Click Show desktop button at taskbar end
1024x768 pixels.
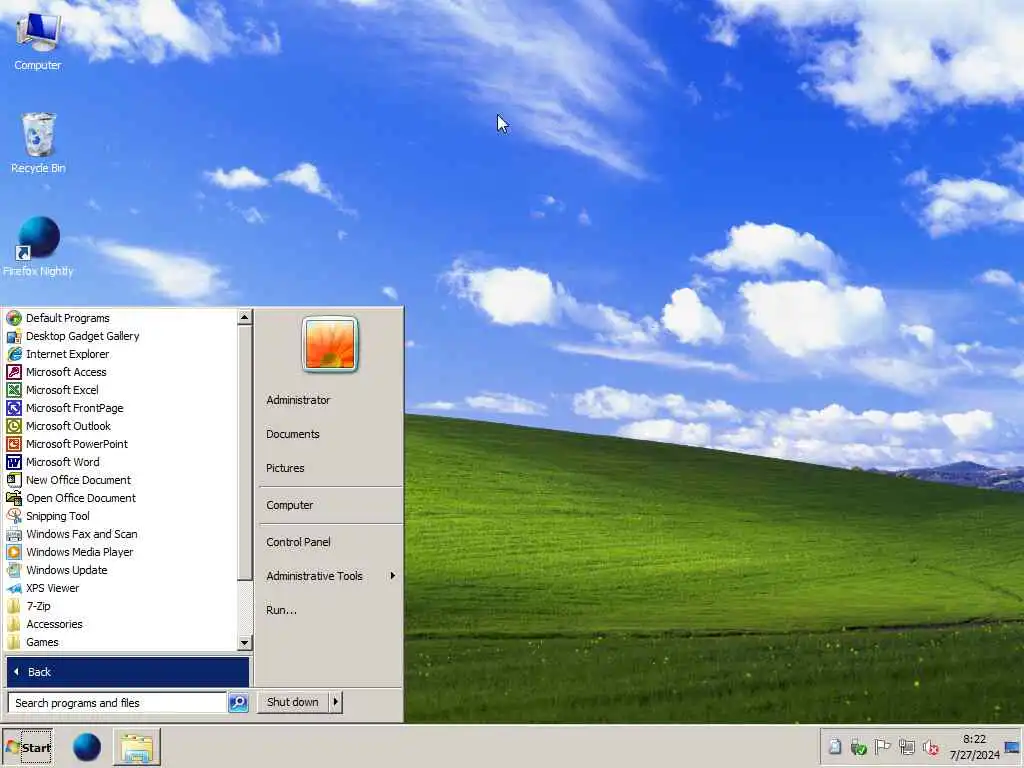click(x=1012, y=747)
